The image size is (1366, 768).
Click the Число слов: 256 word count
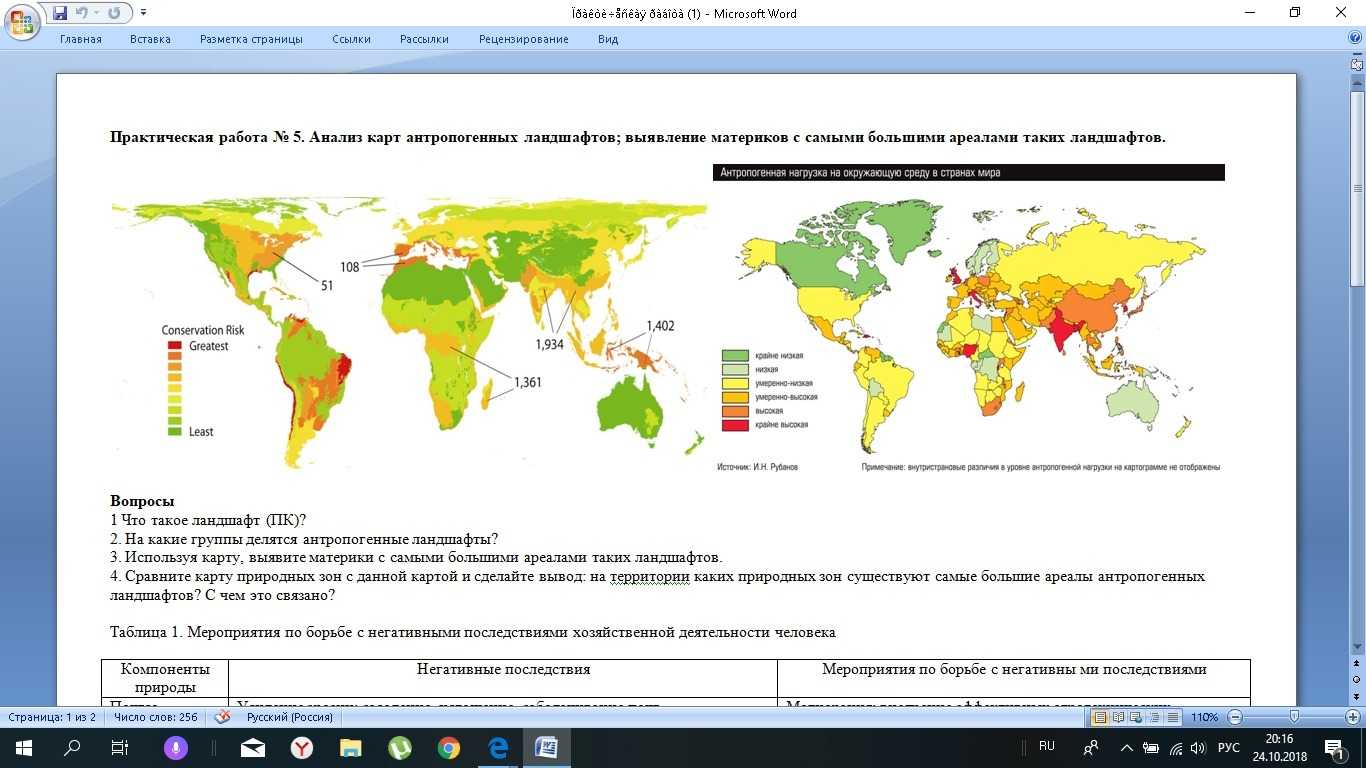pyautogui.click(x=155, y=717)
